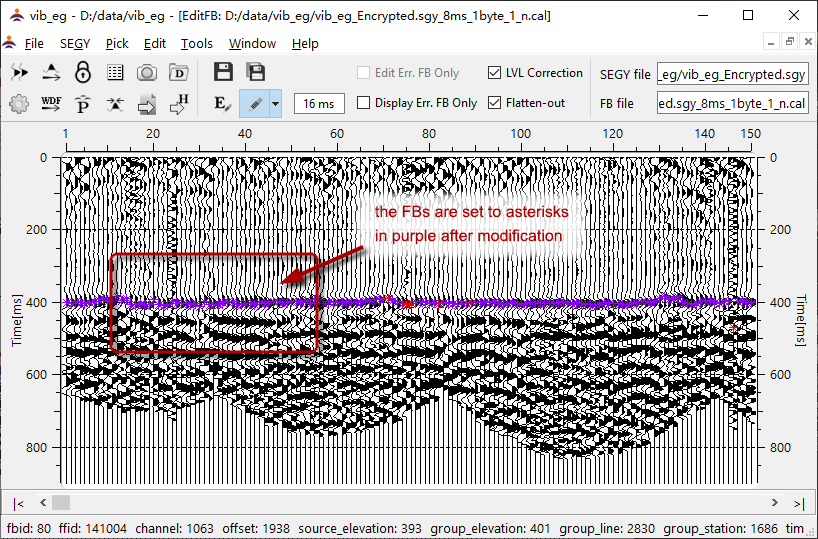The width and height of the screenshot is (818, 539).
Task: Click the horizontal scrollbar thumb
Action: coord(61,502)
